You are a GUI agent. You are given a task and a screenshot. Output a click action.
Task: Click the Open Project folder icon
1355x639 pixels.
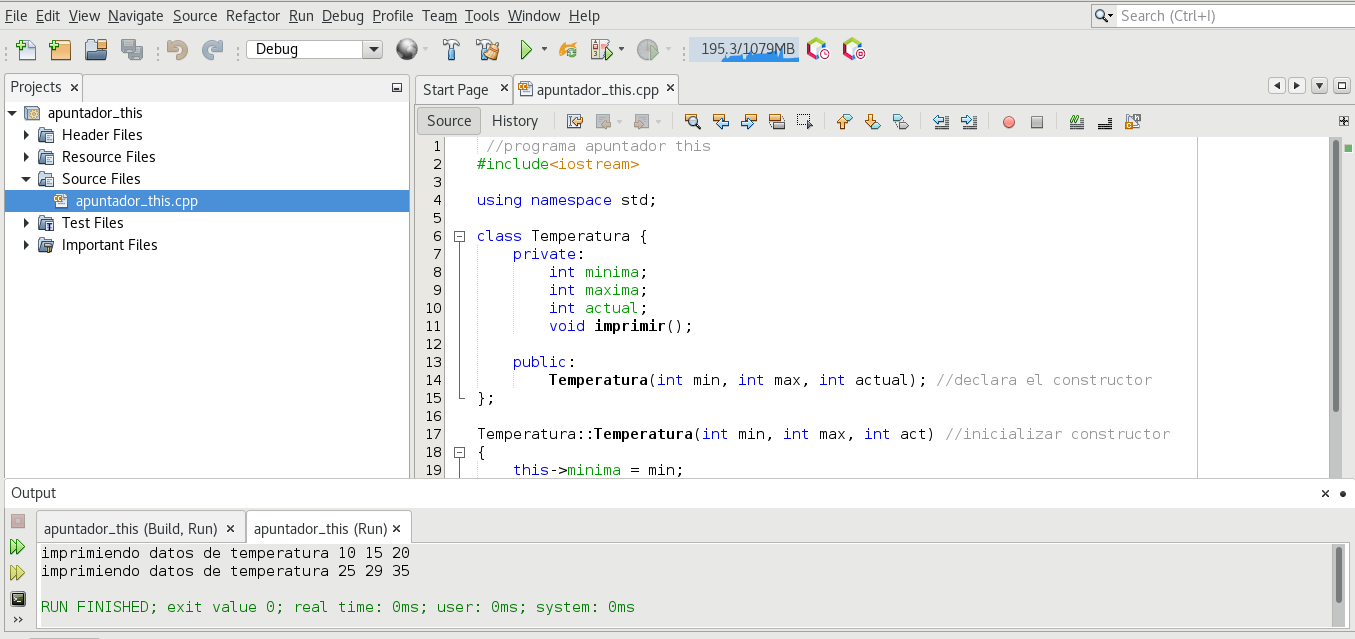[x=96, y=49]
